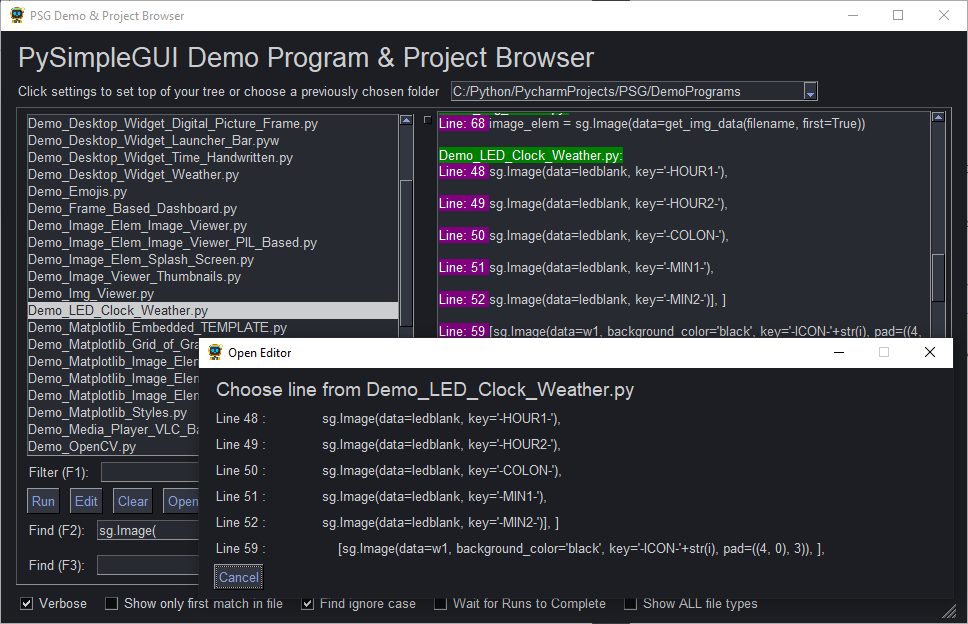Minimize the Open Editor dialog

click(x=839, y=352)
